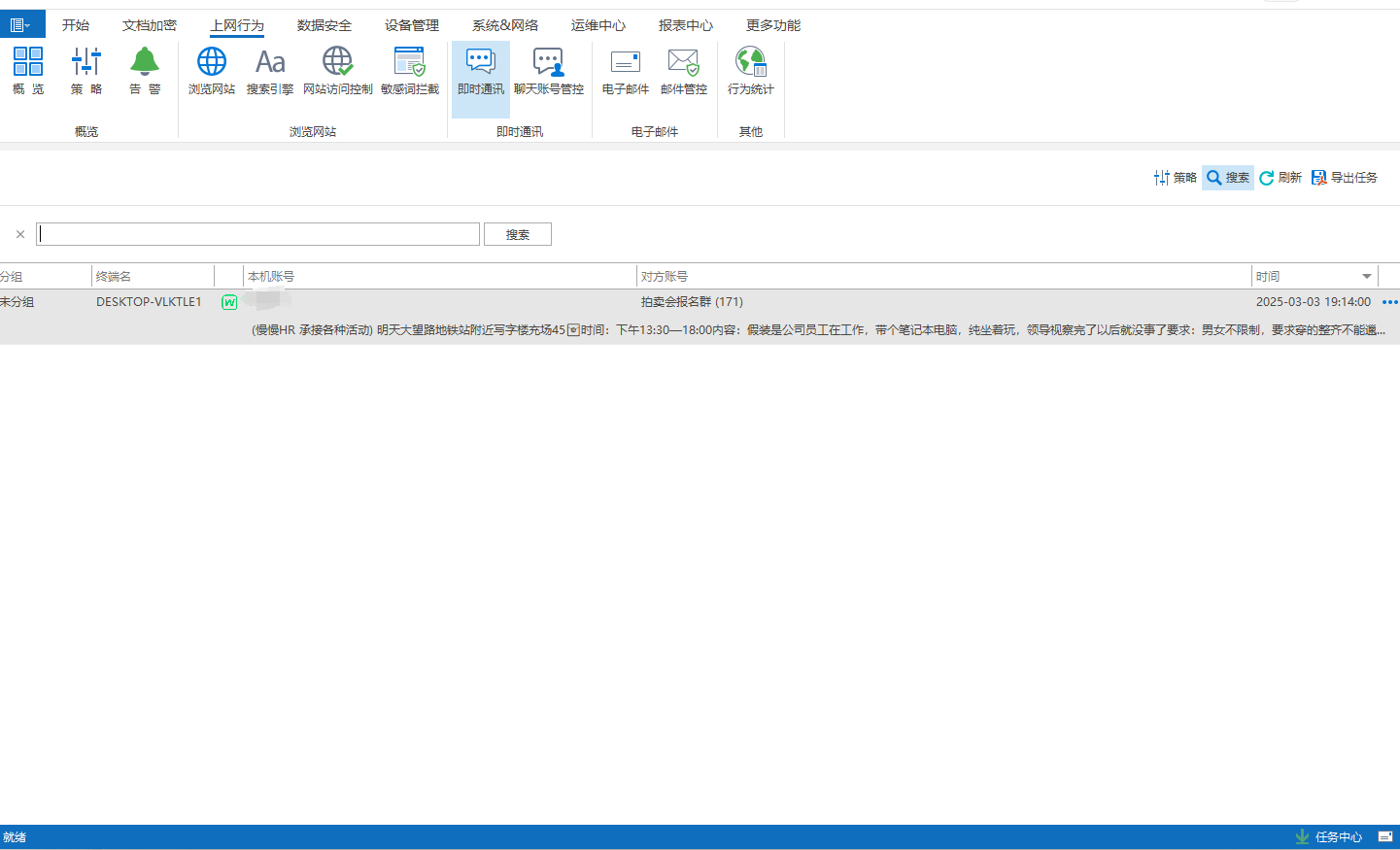
Task: Switch to the 数据安全 tab
Action: (x=324, y=25)
